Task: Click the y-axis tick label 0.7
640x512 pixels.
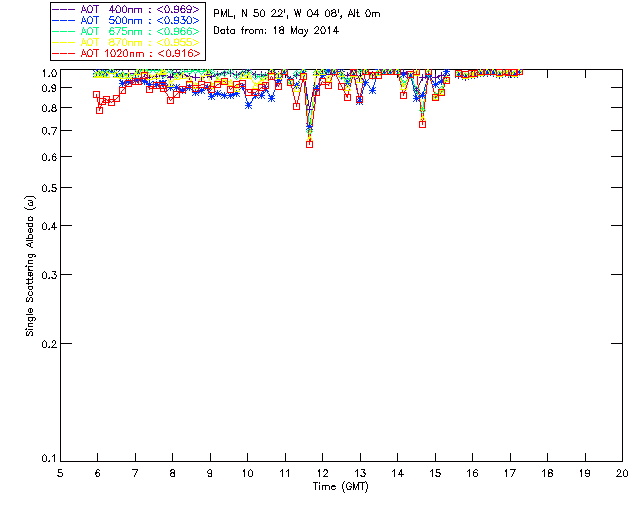Action: pos(49,131)
